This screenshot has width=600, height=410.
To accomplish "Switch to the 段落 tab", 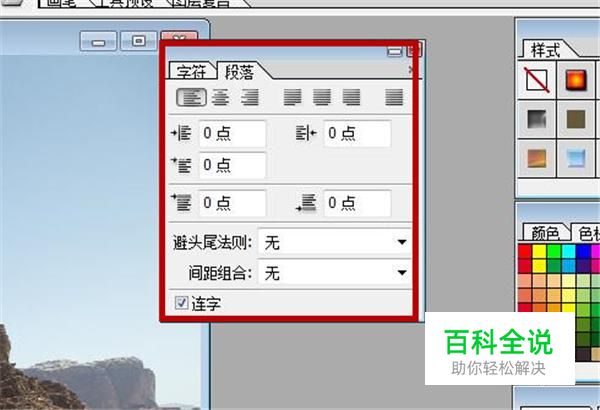I will point(240,71).
